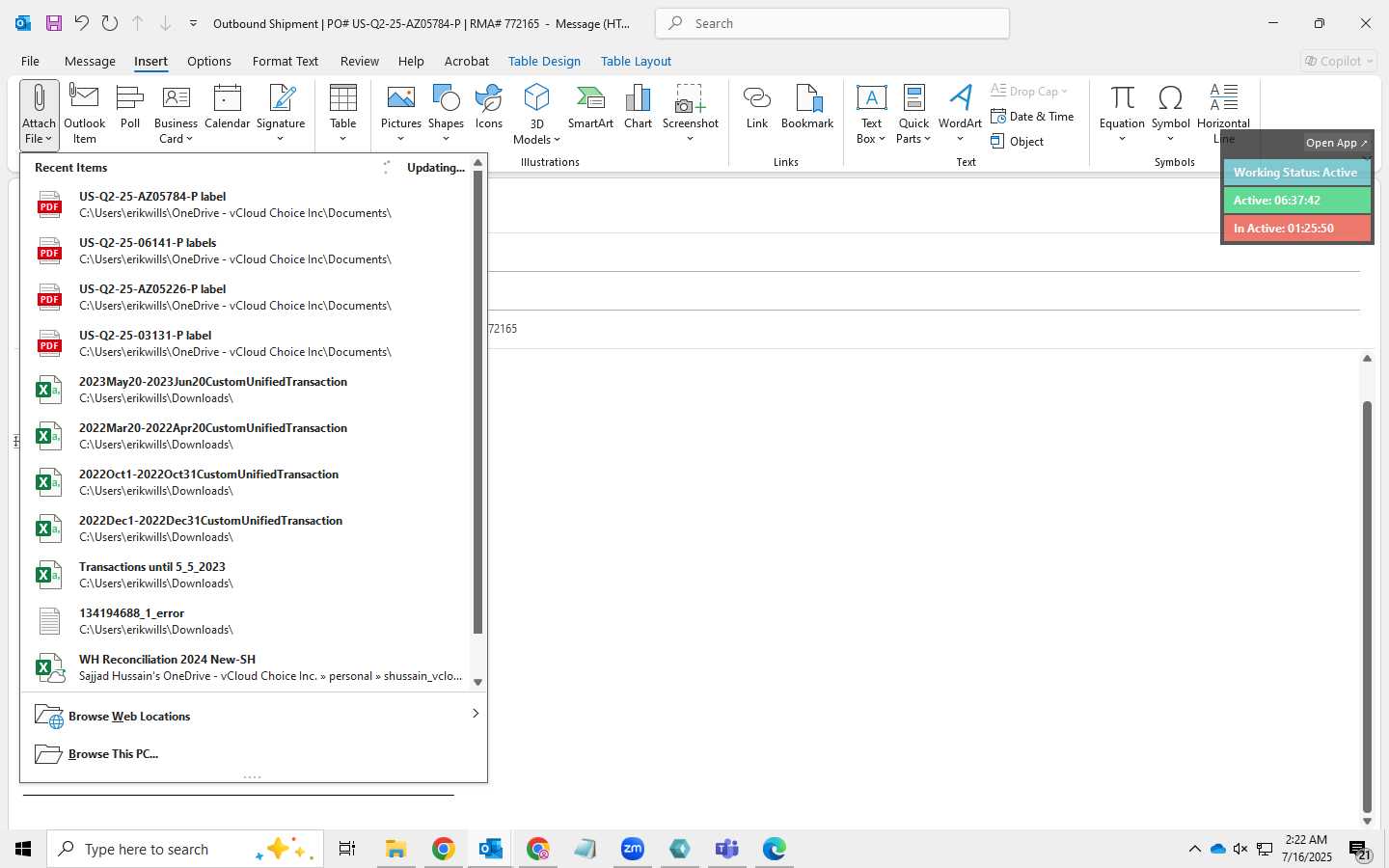The width and height of the screenshot is (1389, 868).
Task: Open the 3D Models dropdown
Action: coord(537,115)
